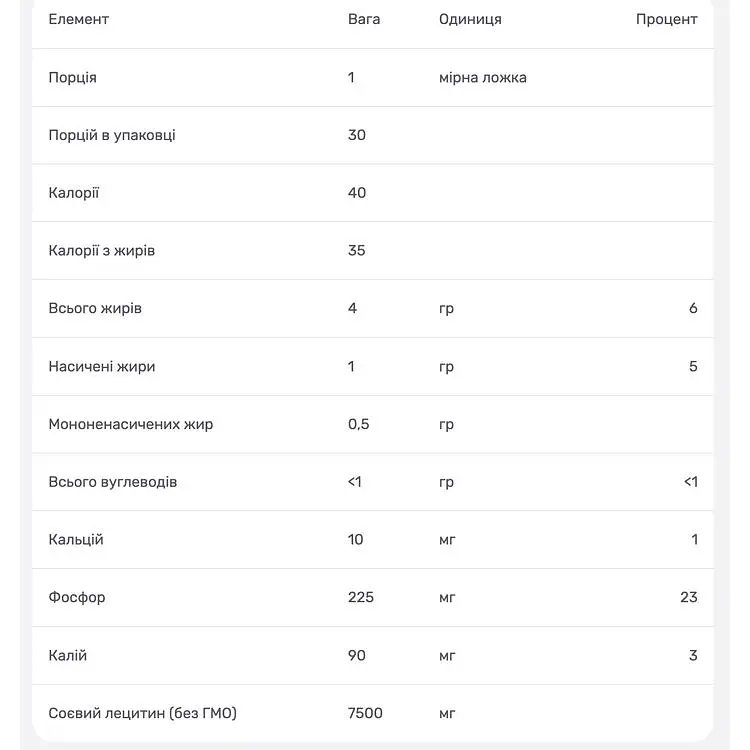
Task: Click the Фосфор weight value 225
Action: (360, 597)
